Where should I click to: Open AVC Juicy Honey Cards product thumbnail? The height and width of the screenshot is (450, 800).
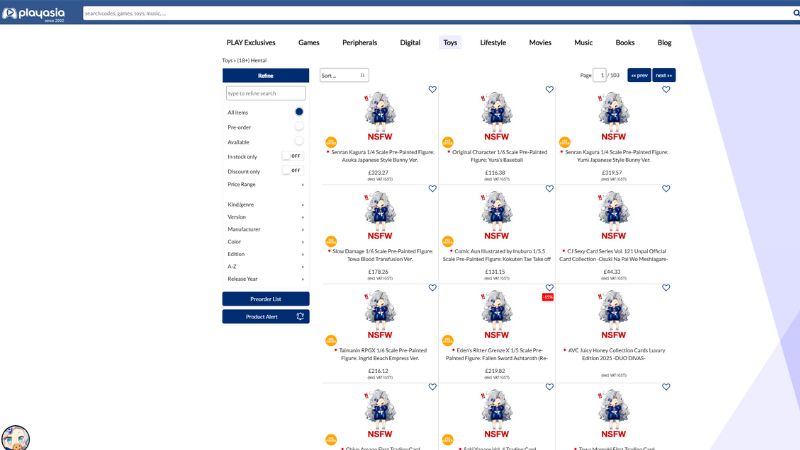613,314
